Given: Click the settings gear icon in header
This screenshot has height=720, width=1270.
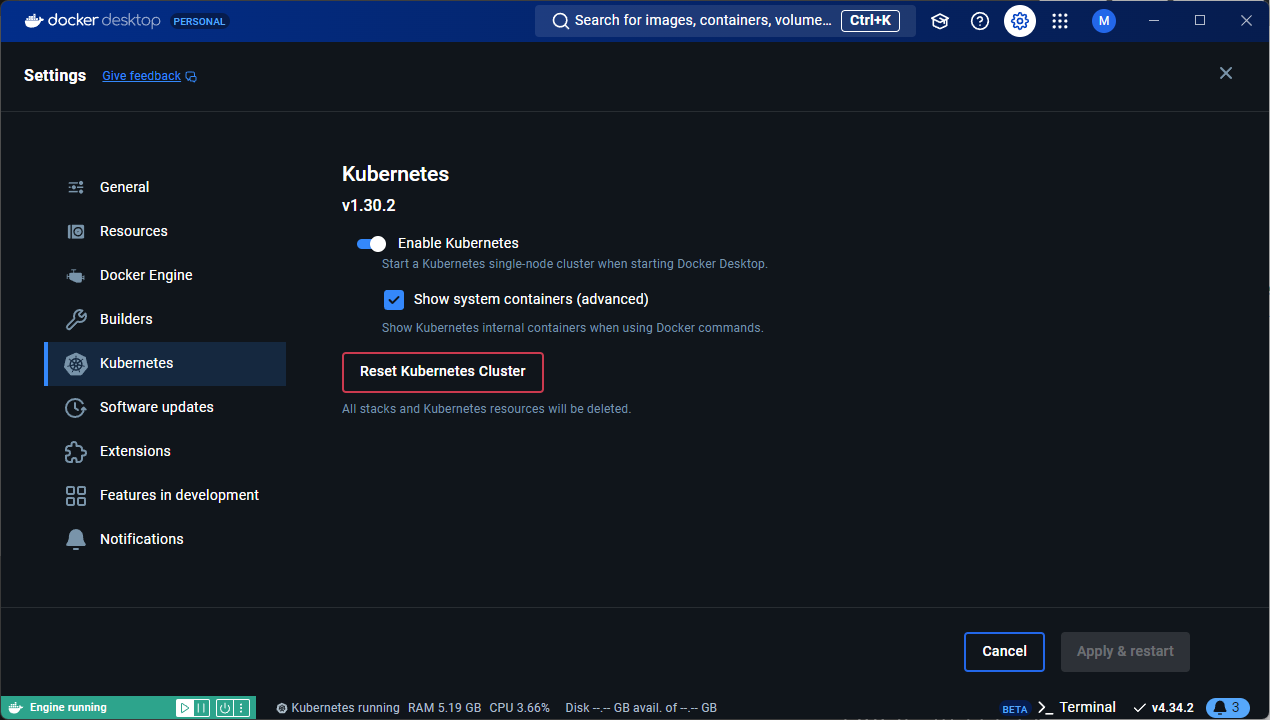Looking at the screenshot, I should [1020, 21].
